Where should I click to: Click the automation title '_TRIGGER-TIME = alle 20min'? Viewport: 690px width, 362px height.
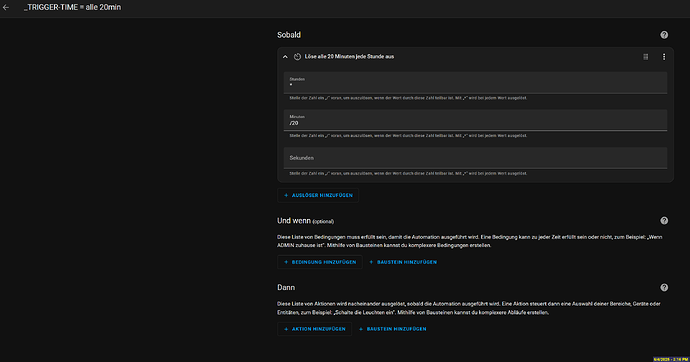72,7
